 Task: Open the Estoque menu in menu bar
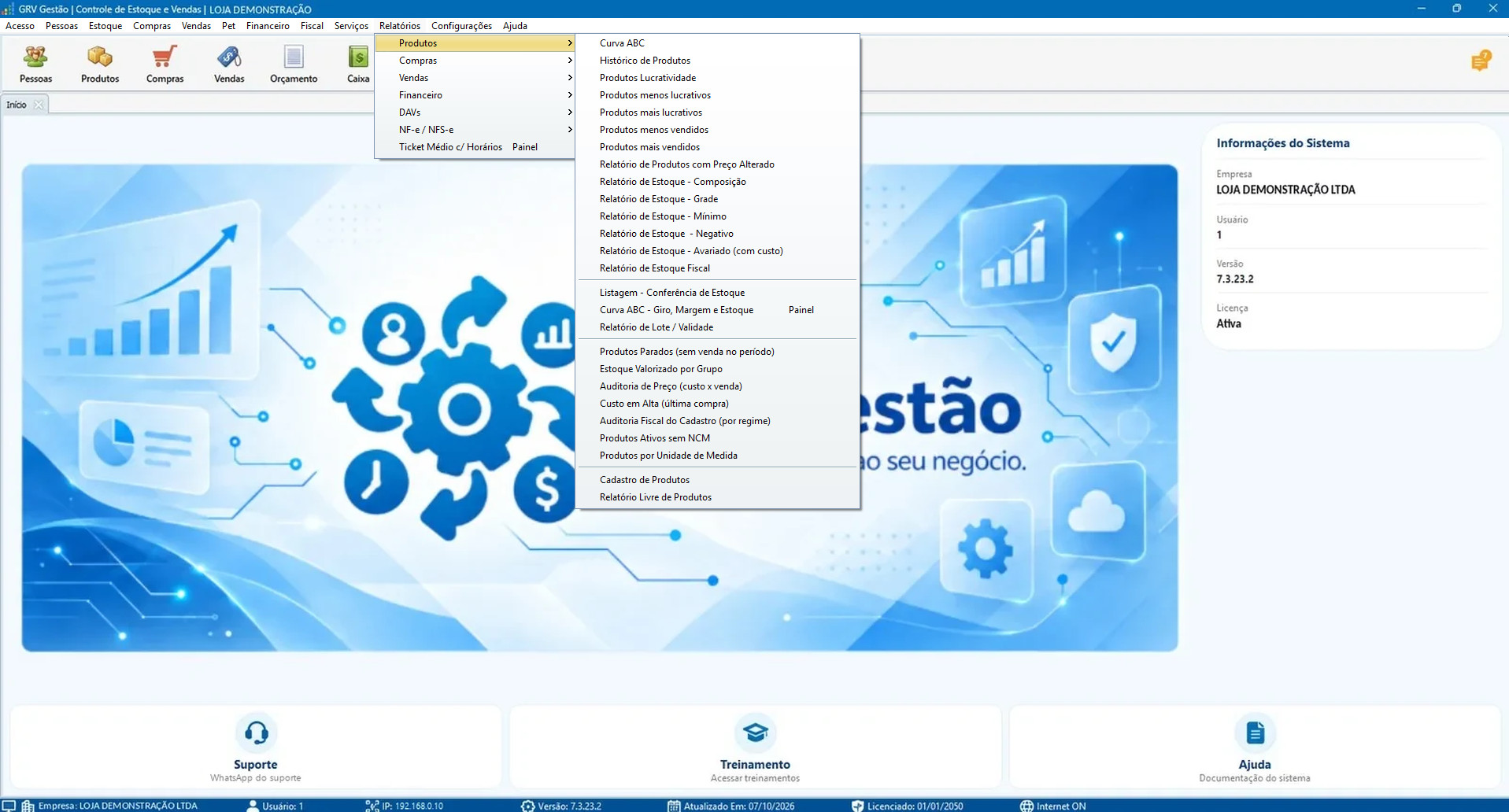click(105, 26)
